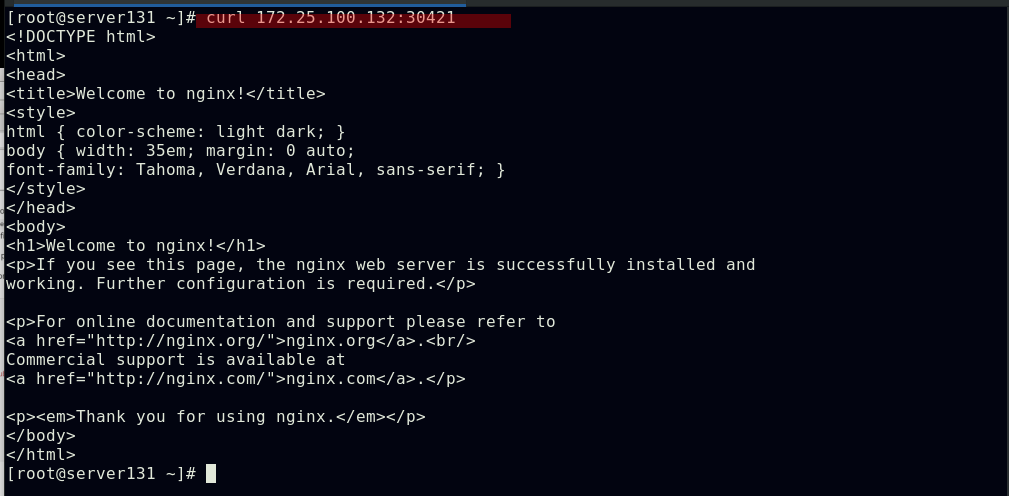Click the <!DOCTYPE html> line

(80, 37)
